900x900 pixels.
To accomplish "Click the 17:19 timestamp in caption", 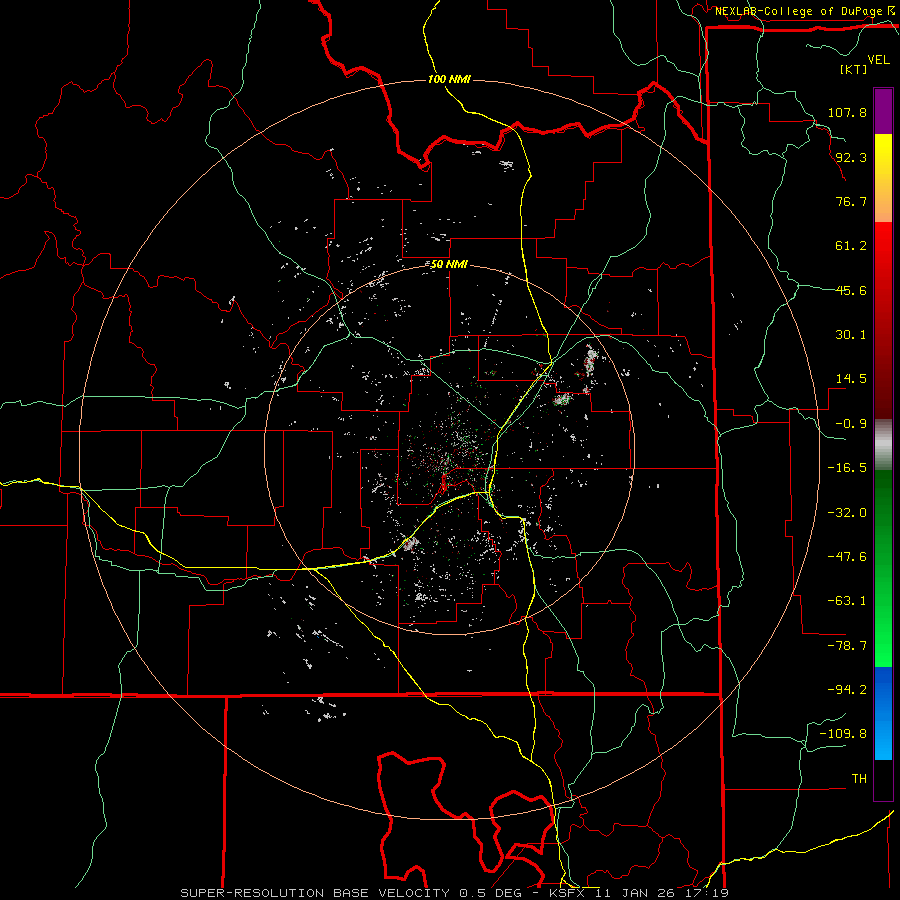I will point(707,893).
